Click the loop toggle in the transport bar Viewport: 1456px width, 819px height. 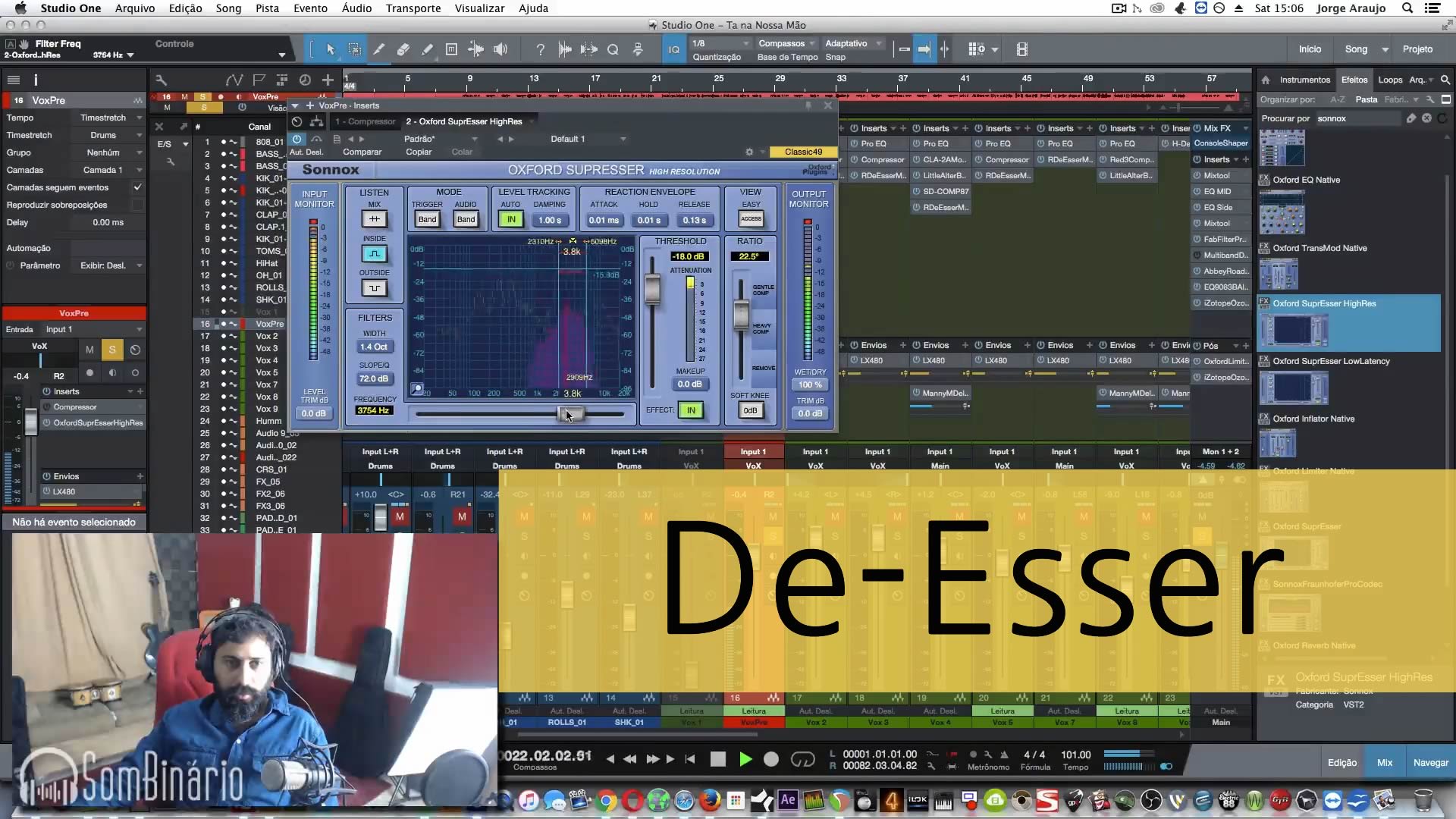click(802, 759)
